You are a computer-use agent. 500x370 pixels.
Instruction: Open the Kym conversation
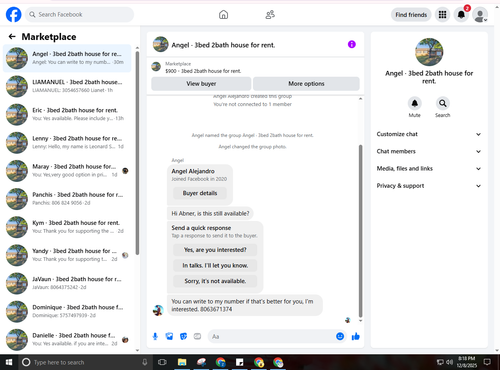click(67, 227)
